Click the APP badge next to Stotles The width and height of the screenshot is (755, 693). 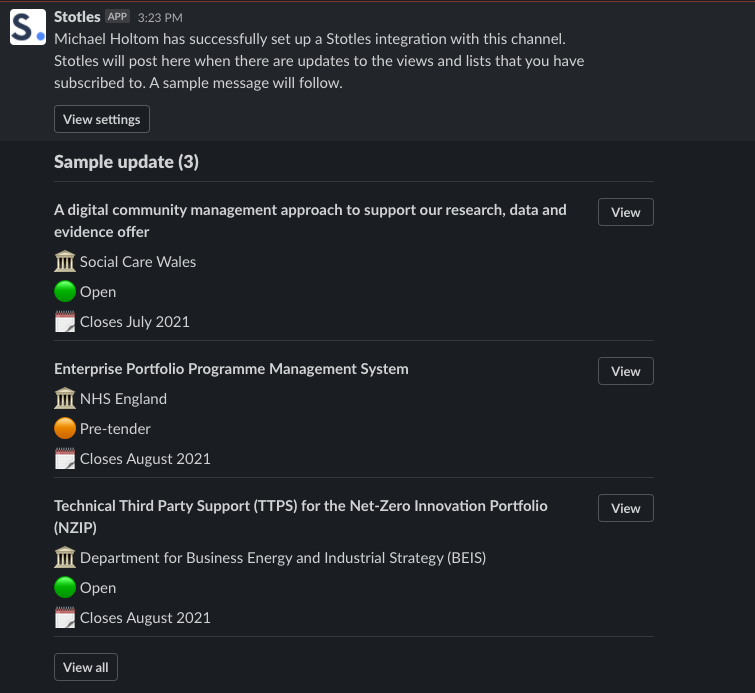pos(117,17)
